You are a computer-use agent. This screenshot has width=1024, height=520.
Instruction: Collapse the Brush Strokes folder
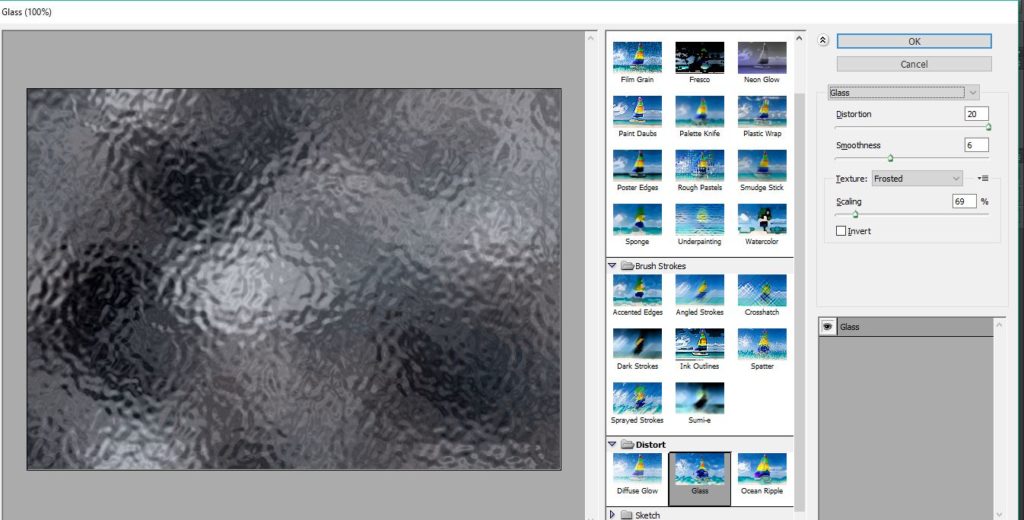point(612,266)
